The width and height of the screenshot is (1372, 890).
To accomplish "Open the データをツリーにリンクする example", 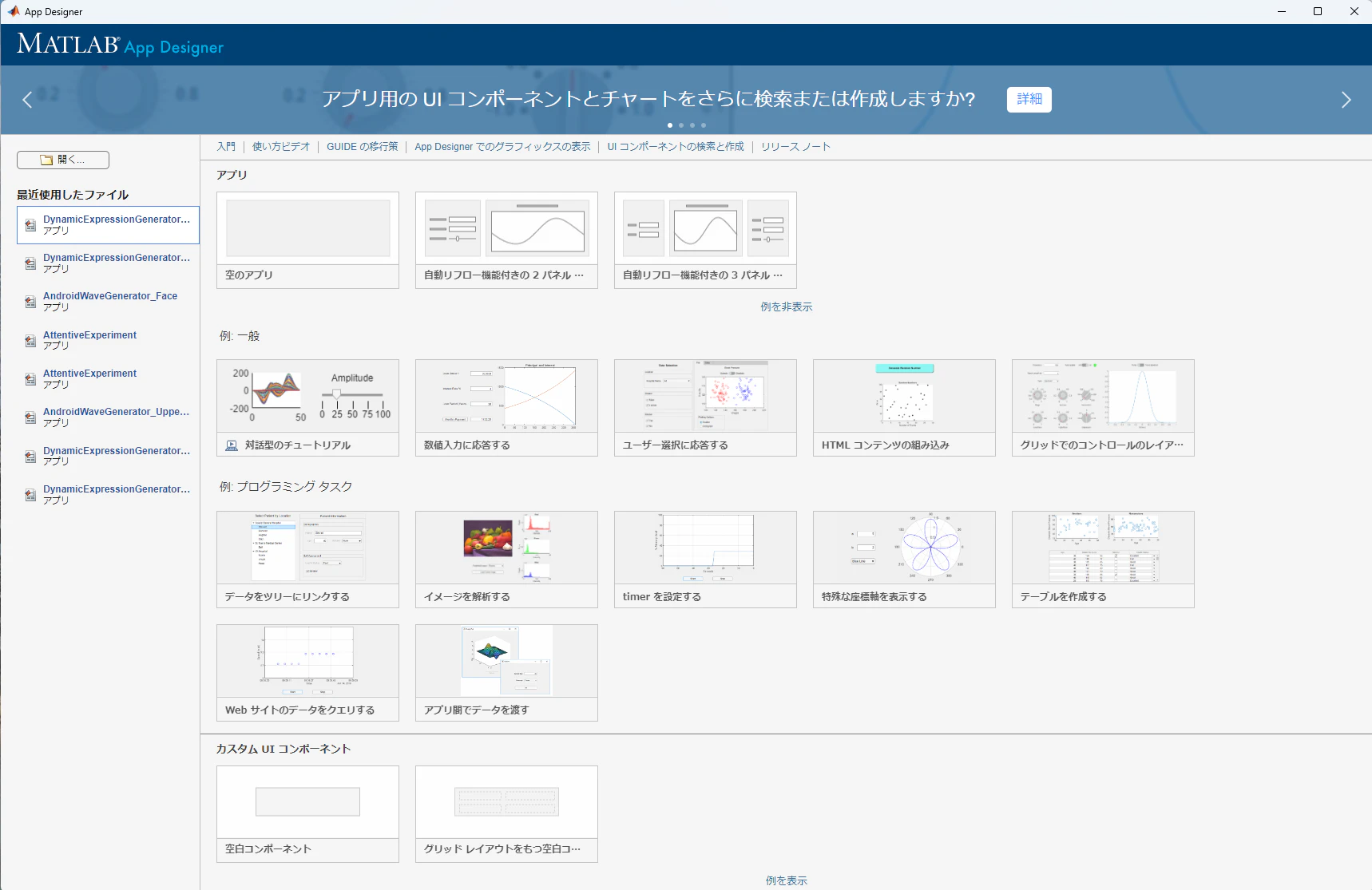I will pyautogui.click(x=307, y=560).
